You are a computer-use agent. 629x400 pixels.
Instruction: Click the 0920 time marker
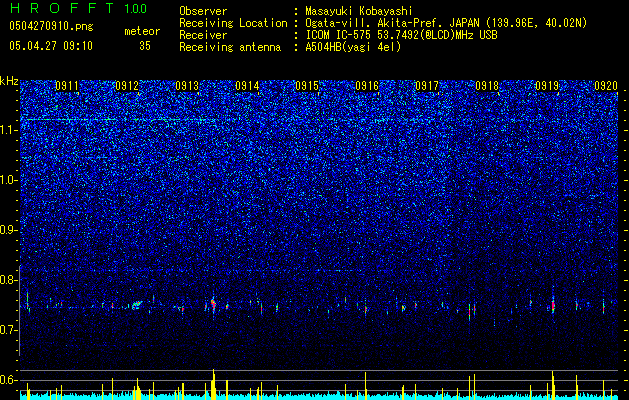[x=606, y=86]
